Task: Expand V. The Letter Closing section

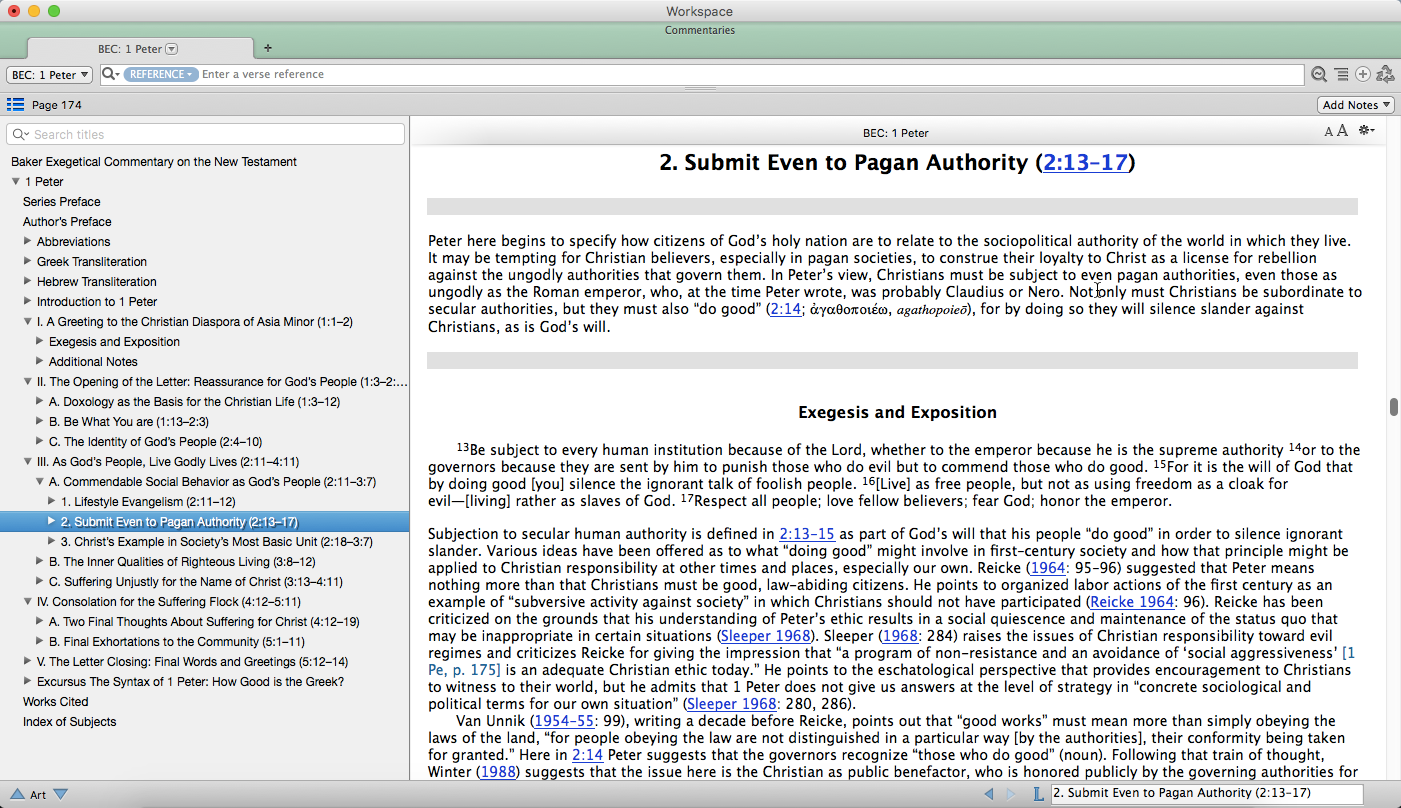Action: [x=28, y=662]
